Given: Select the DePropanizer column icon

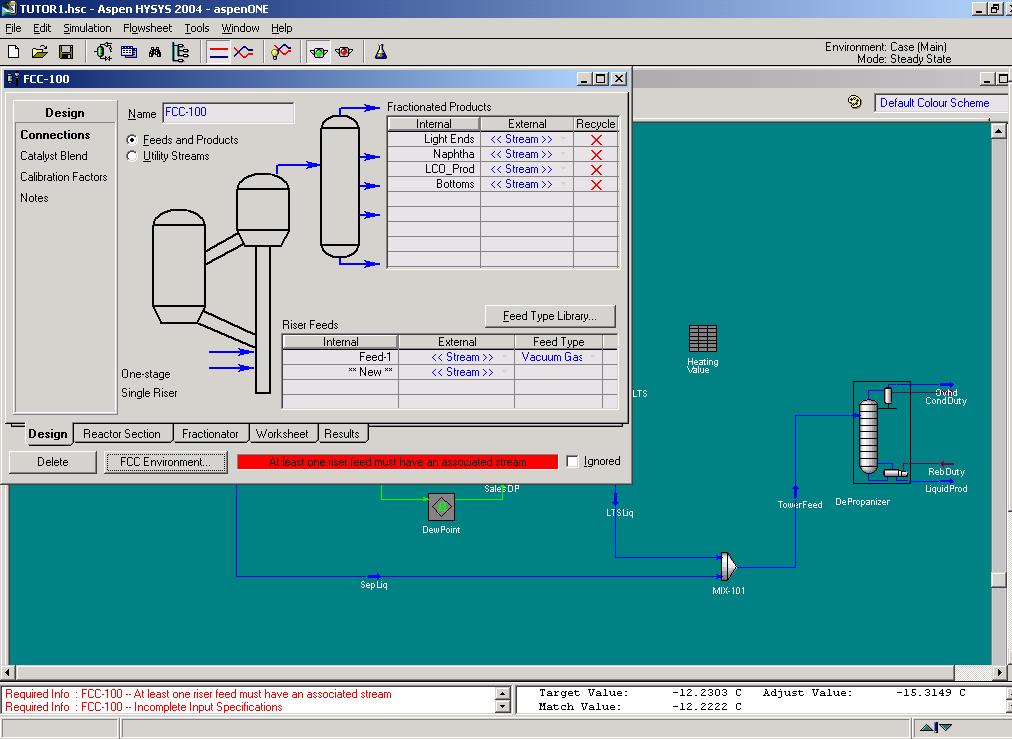Looking at the screenshot, I should (x=869, y=436).
